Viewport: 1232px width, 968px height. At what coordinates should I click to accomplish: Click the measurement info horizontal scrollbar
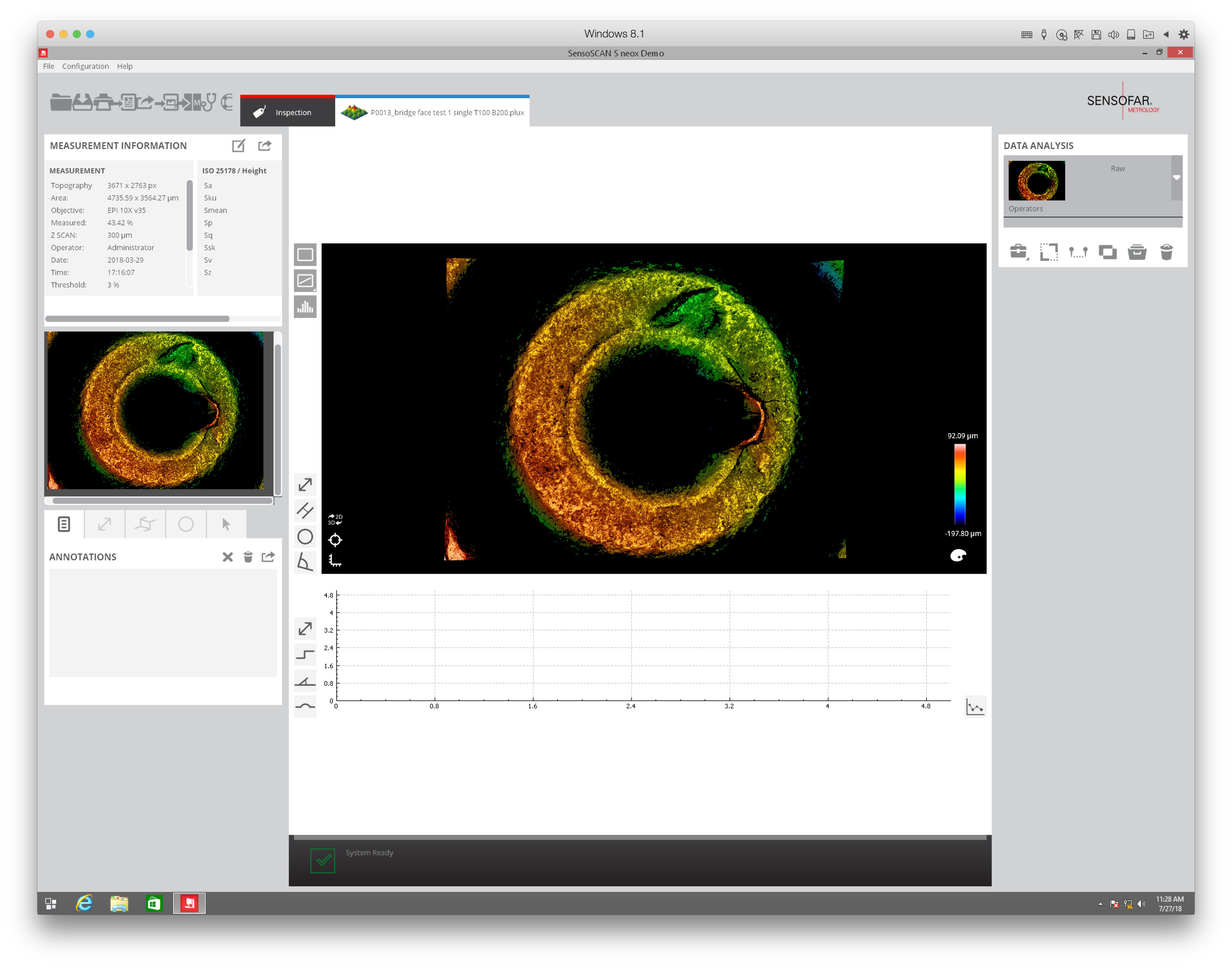[137, 319]
